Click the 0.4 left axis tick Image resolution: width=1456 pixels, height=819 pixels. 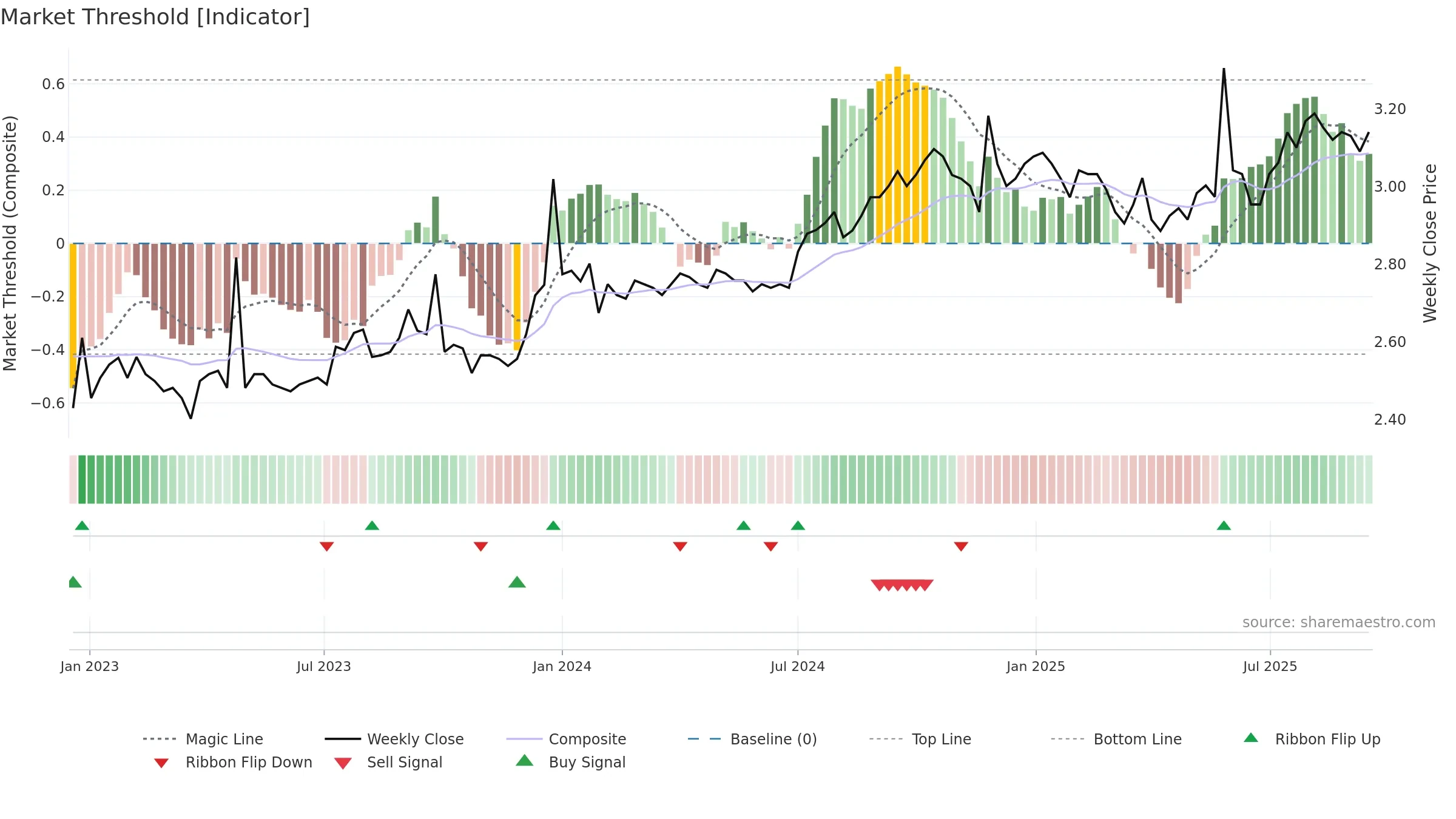coord(53,137)
